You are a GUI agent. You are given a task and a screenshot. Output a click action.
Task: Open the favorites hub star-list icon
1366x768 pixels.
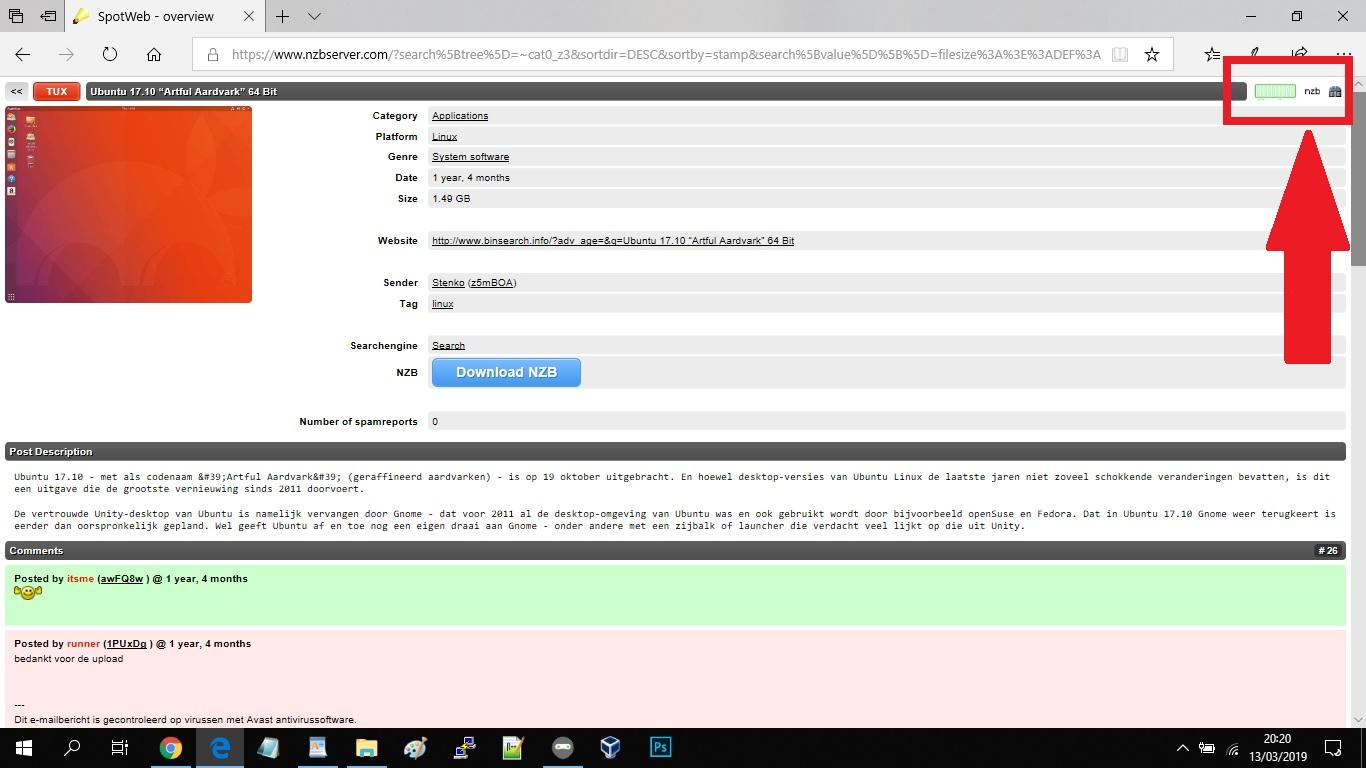point(1212,54)
